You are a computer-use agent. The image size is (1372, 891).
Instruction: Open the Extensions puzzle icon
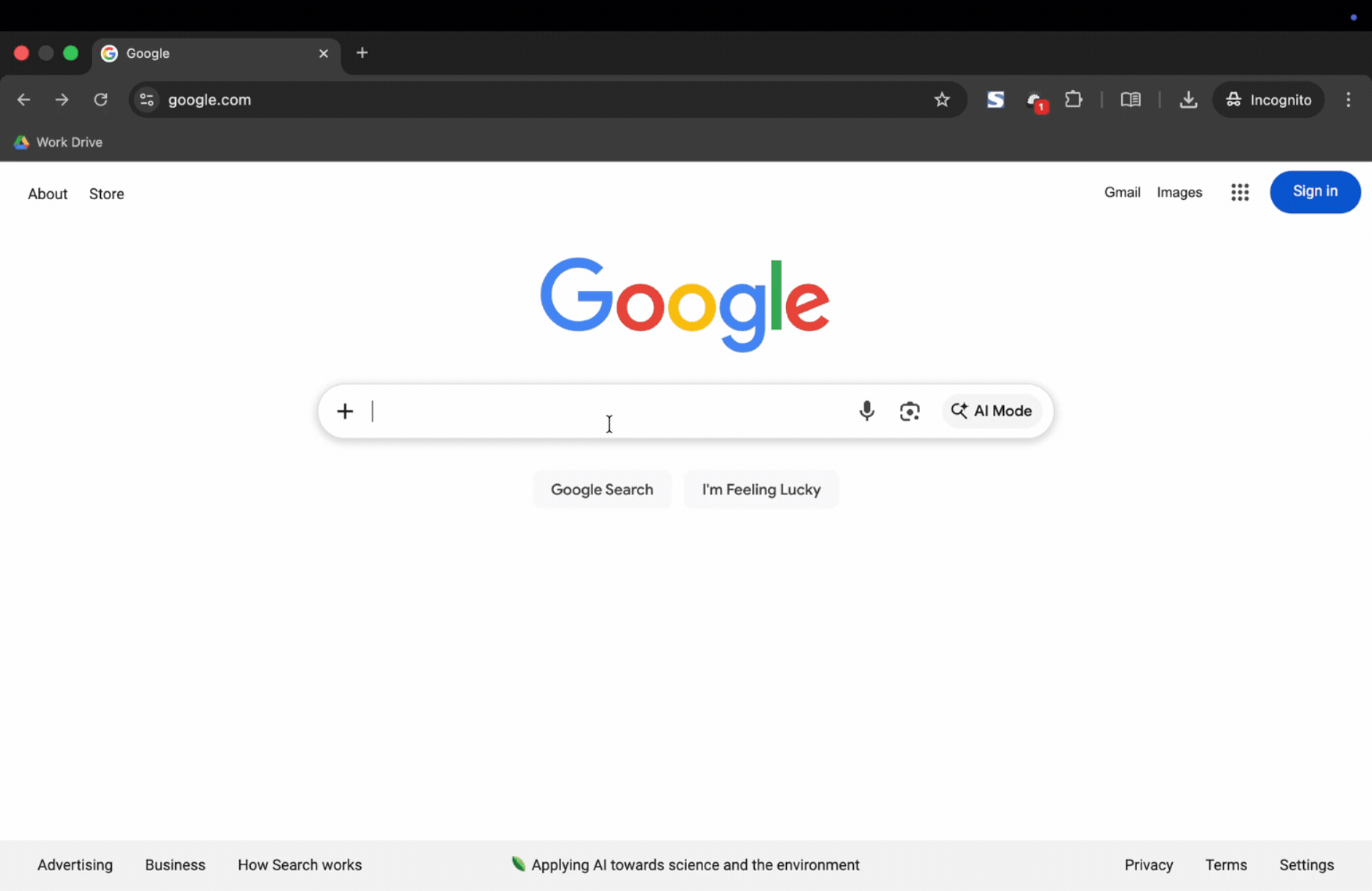click(x=1074, y=100)
